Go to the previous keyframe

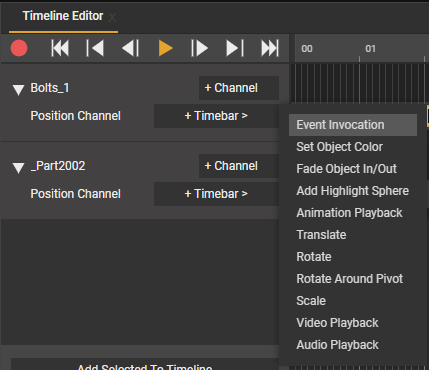click(95, 48)
